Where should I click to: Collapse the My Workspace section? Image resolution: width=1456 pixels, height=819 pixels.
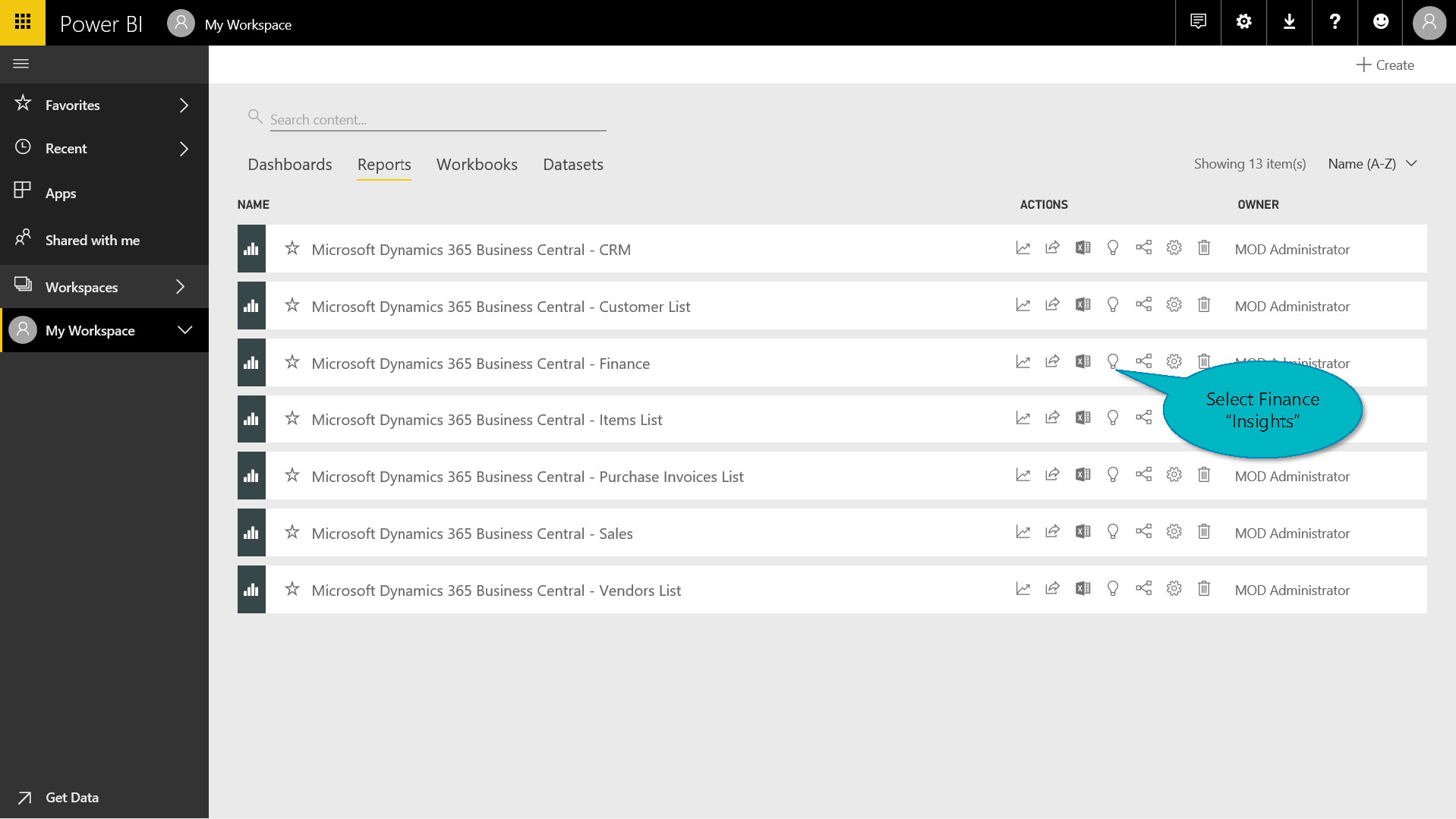click(x=184, y=330)
